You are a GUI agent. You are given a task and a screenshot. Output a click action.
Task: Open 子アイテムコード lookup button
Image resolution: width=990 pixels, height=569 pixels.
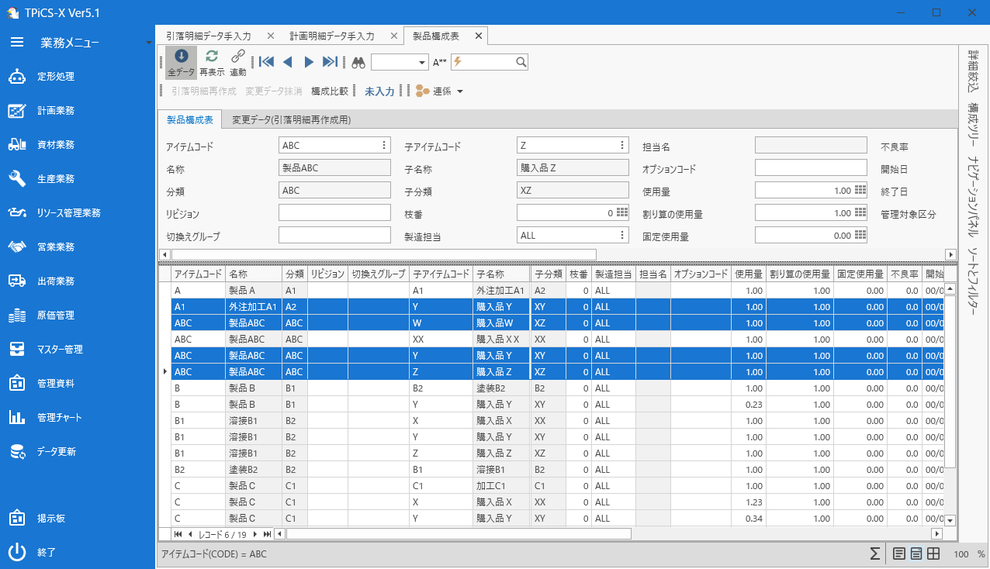(622, 145)
